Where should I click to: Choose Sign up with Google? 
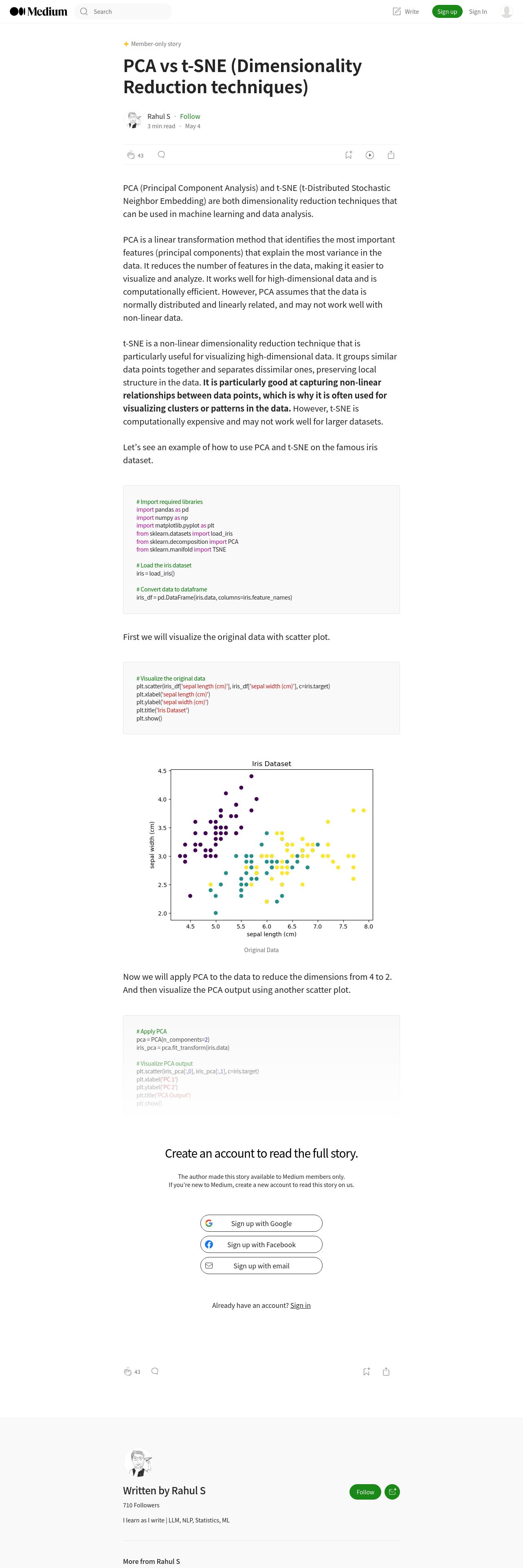coord(261,1223)
